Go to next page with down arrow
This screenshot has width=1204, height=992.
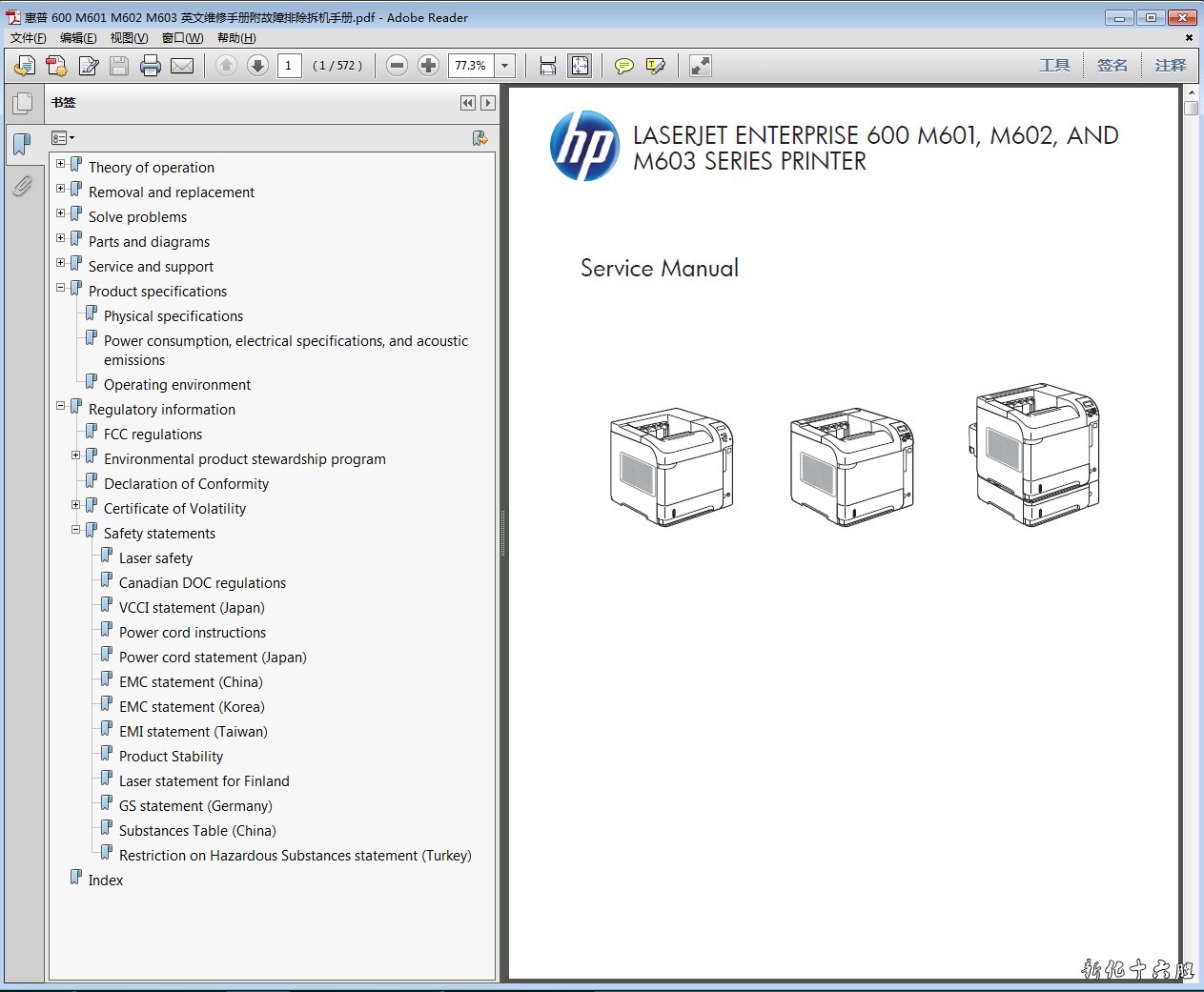[x=257, y=66]
